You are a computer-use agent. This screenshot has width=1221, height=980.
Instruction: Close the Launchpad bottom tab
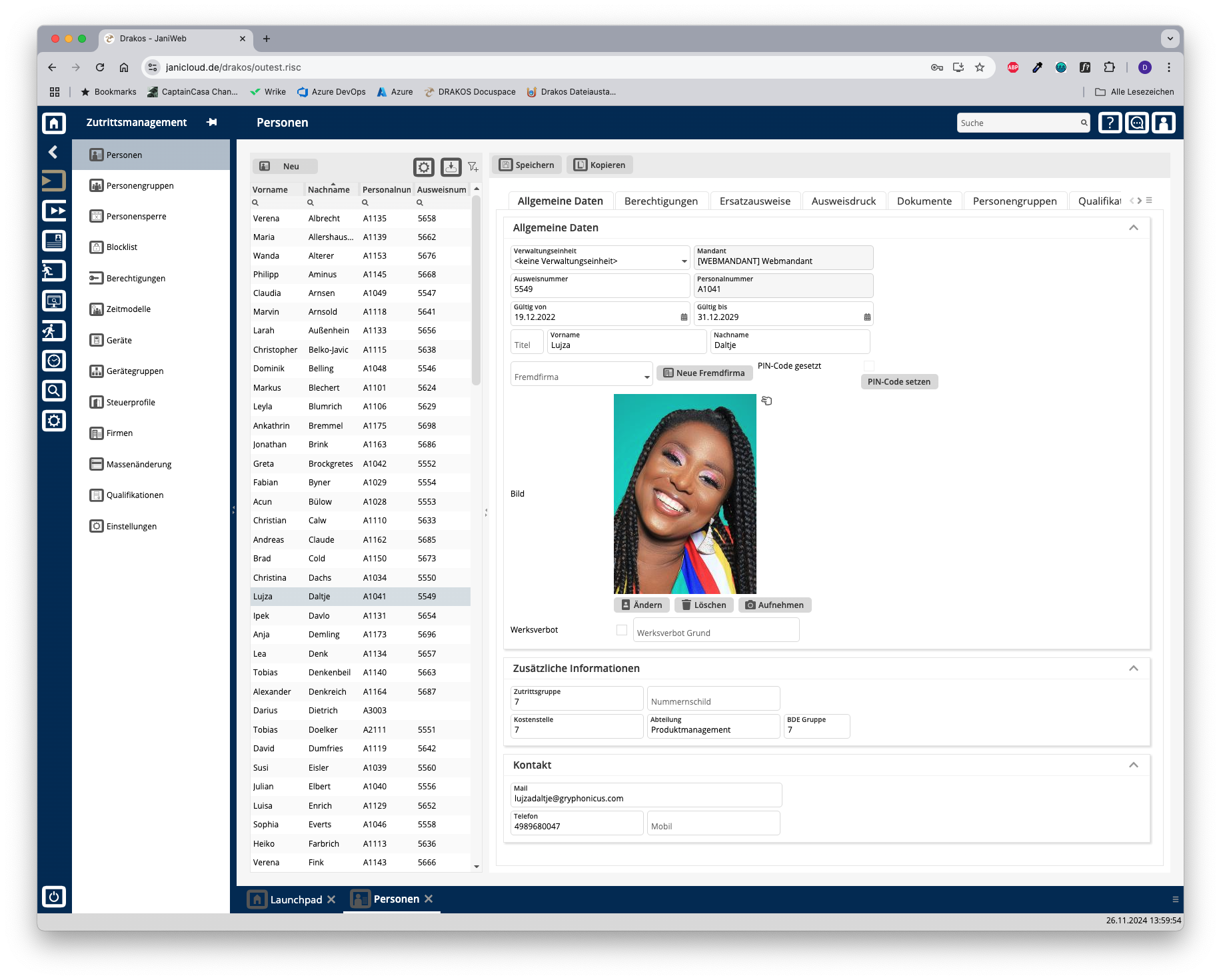pyautogui.click(x=331, y=899)
